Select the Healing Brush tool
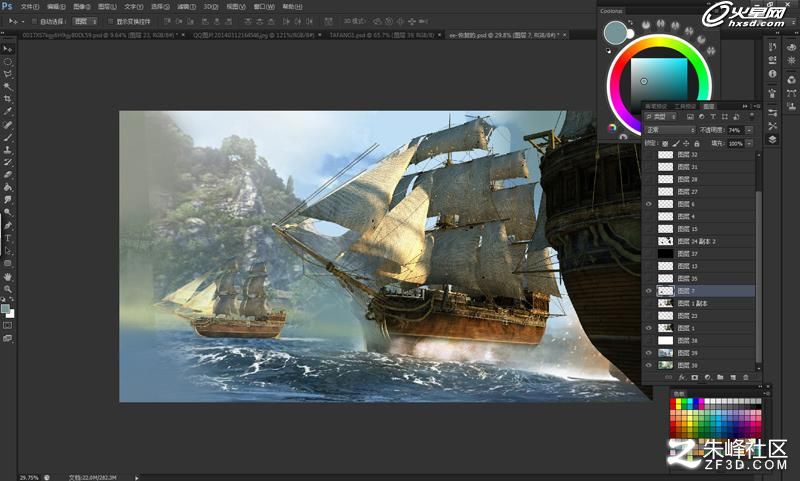This screenshot has height=481, width=800. coord(7,125)
